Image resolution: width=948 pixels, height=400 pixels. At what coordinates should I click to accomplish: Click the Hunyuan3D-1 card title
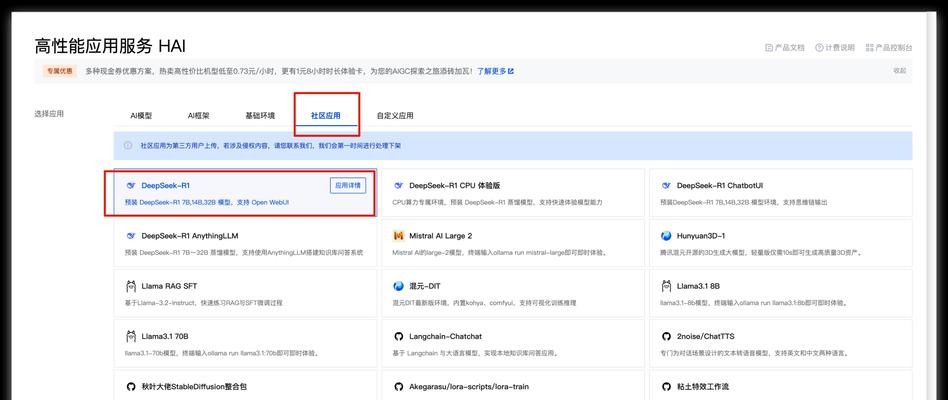pyautogui.click(x=701, y=236)
